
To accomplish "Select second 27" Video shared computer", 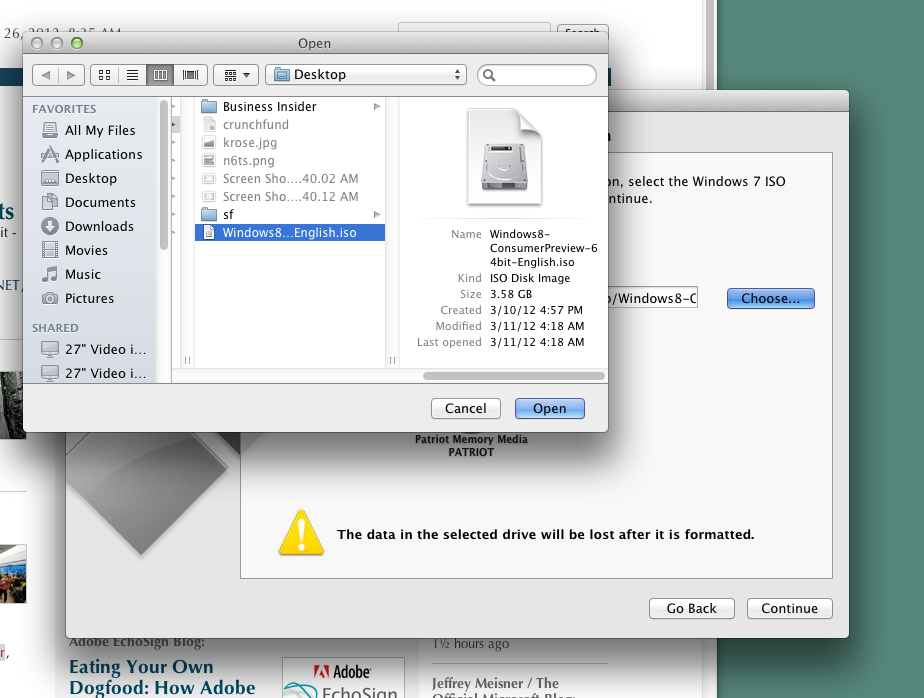I will [94, 373].
